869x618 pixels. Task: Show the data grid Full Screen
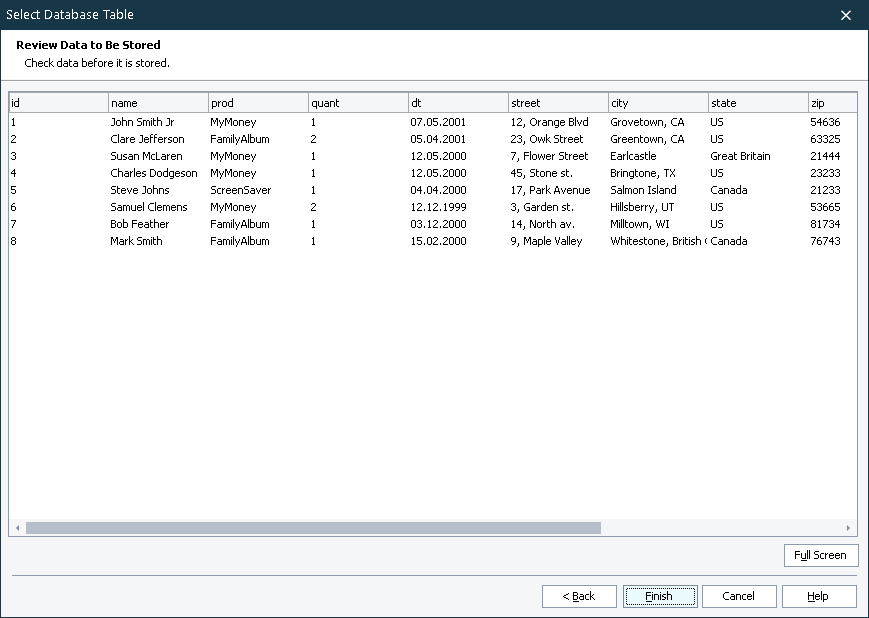(820, 555)
